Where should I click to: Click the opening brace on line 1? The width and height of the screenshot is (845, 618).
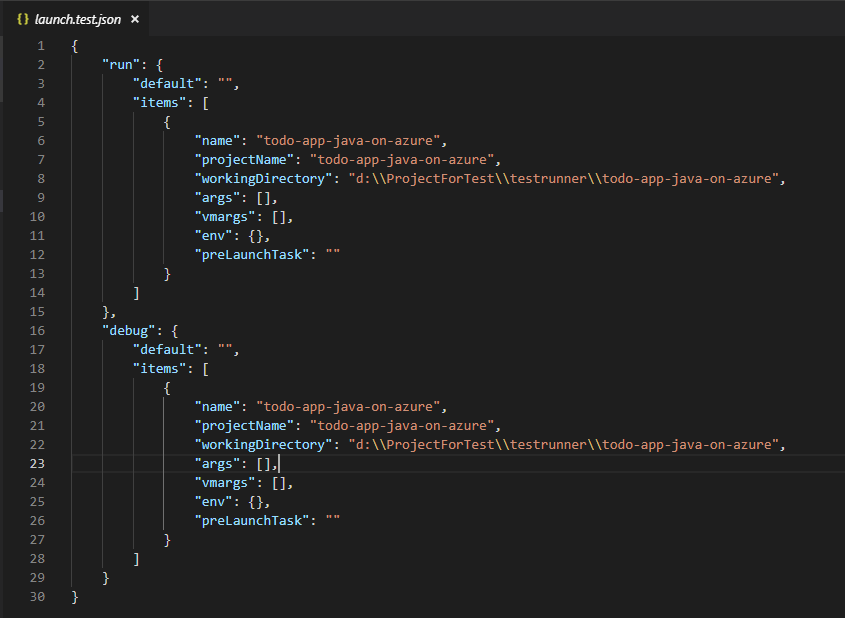75,46
